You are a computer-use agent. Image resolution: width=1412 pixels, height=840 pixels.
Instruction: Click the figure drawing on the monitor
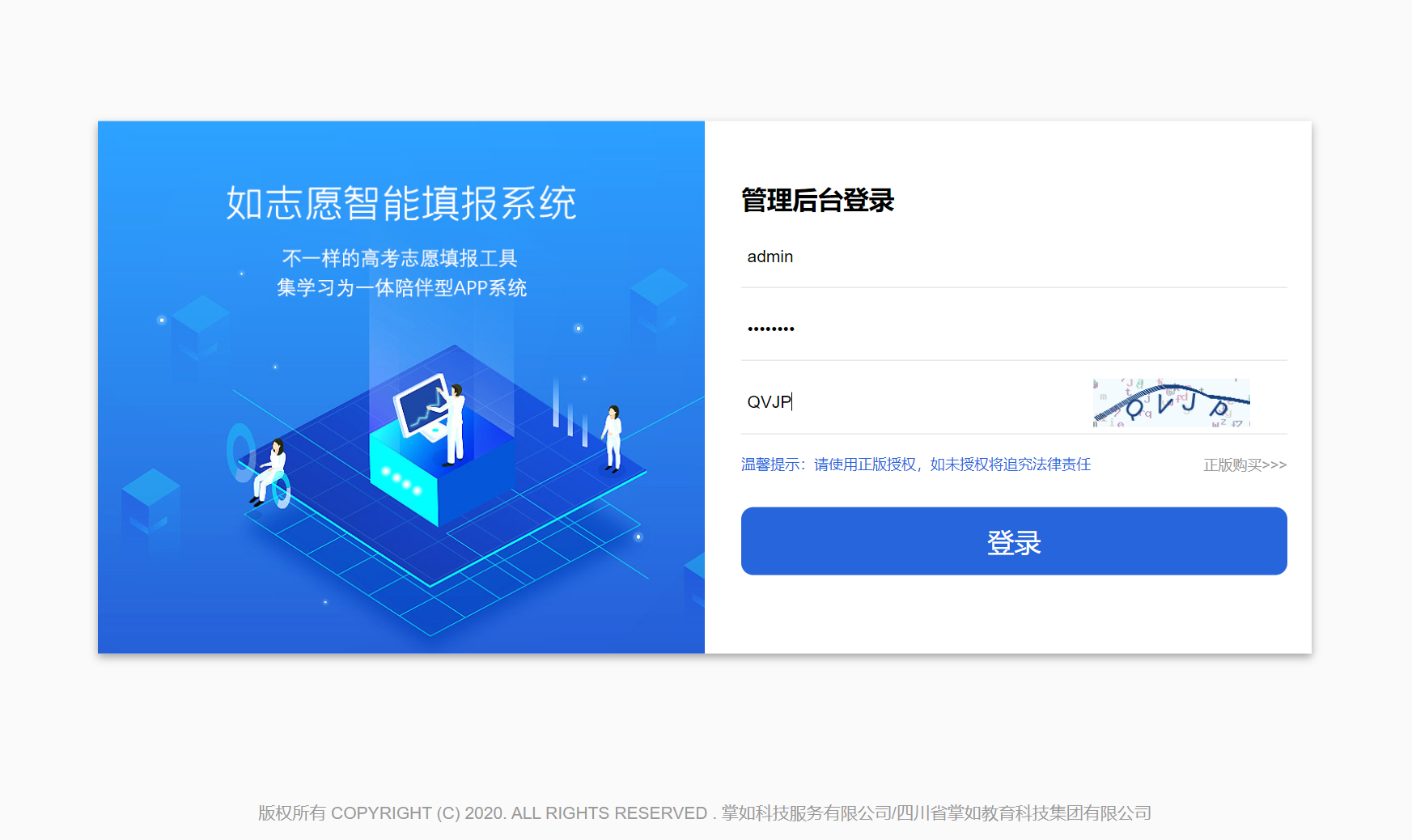pyautogui.click(x=455, y=425)
